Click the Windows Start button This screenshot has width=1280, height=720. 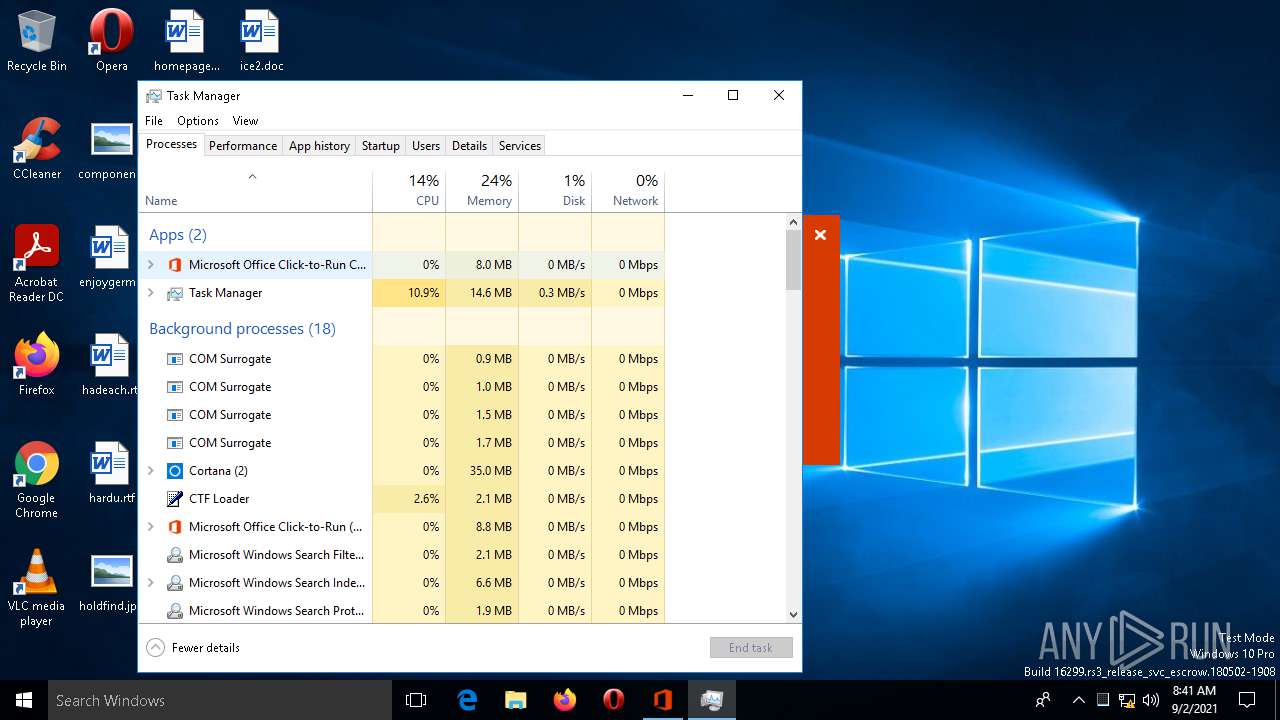24,700
